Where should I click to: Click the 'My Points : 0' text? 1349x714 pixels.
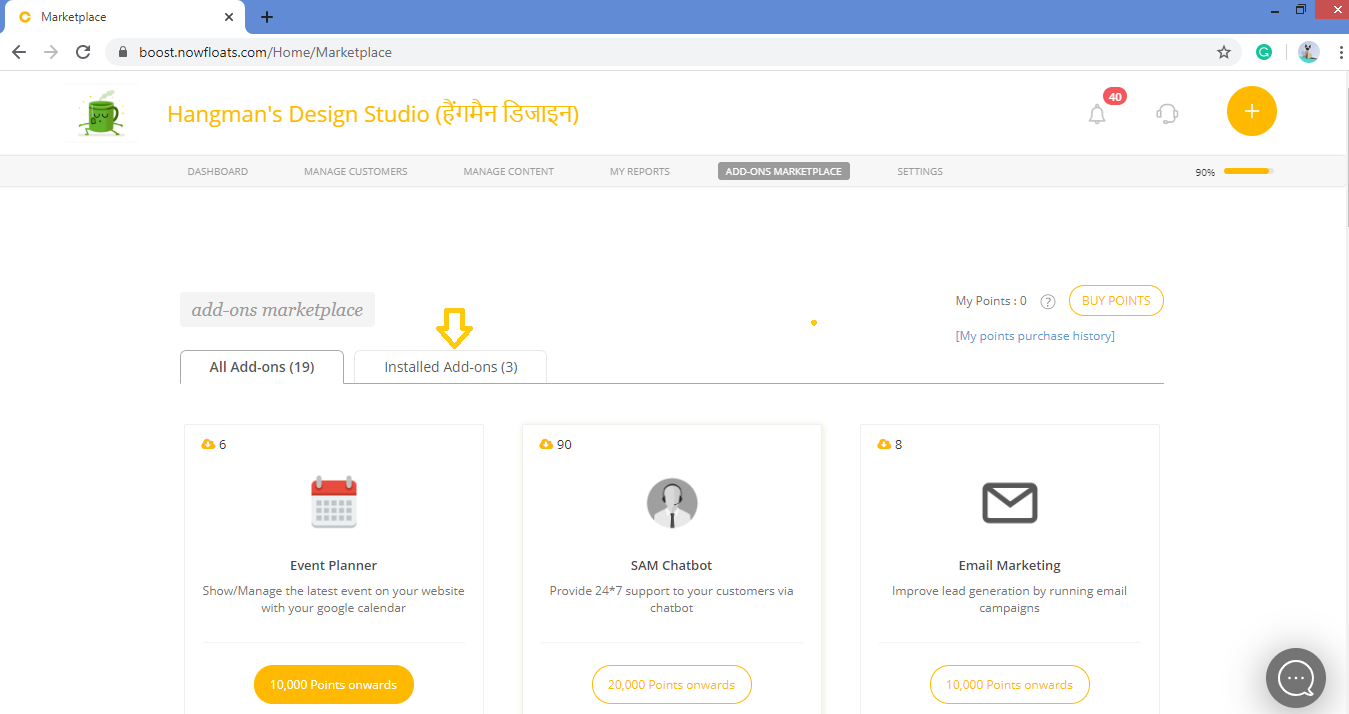coord(991,301)
